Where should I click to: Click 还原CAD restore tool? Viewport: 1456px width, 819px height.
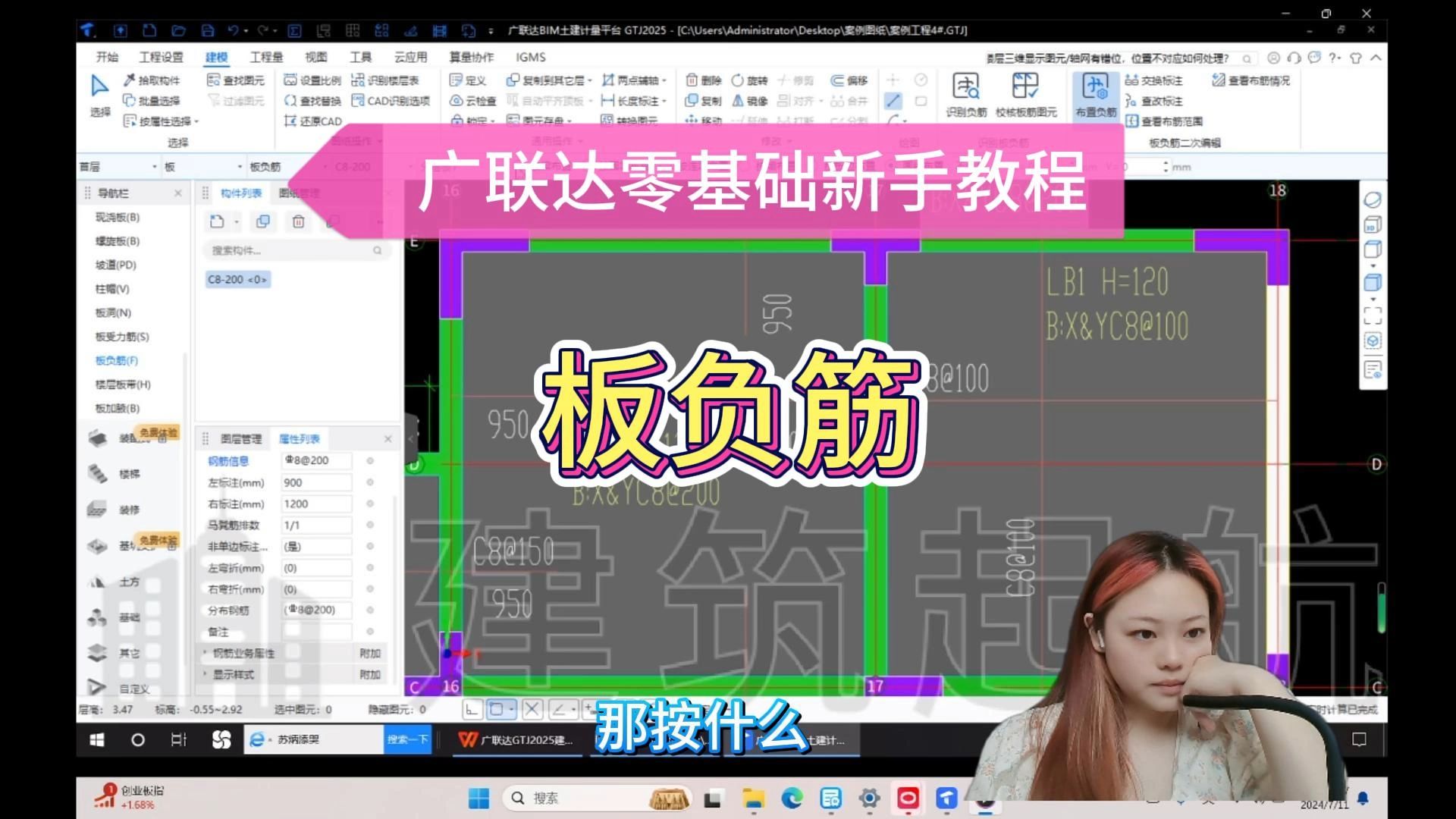click(312, 121)
